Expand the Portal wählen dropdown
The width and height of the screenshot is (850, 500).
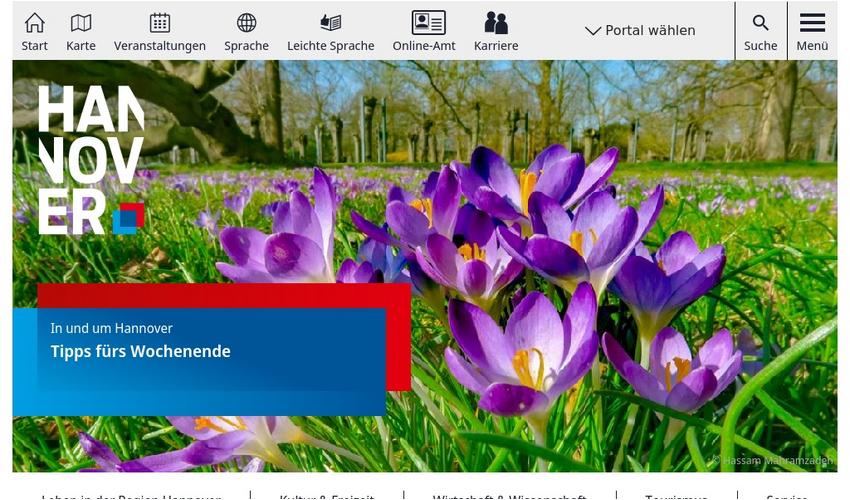pos(640,30)
